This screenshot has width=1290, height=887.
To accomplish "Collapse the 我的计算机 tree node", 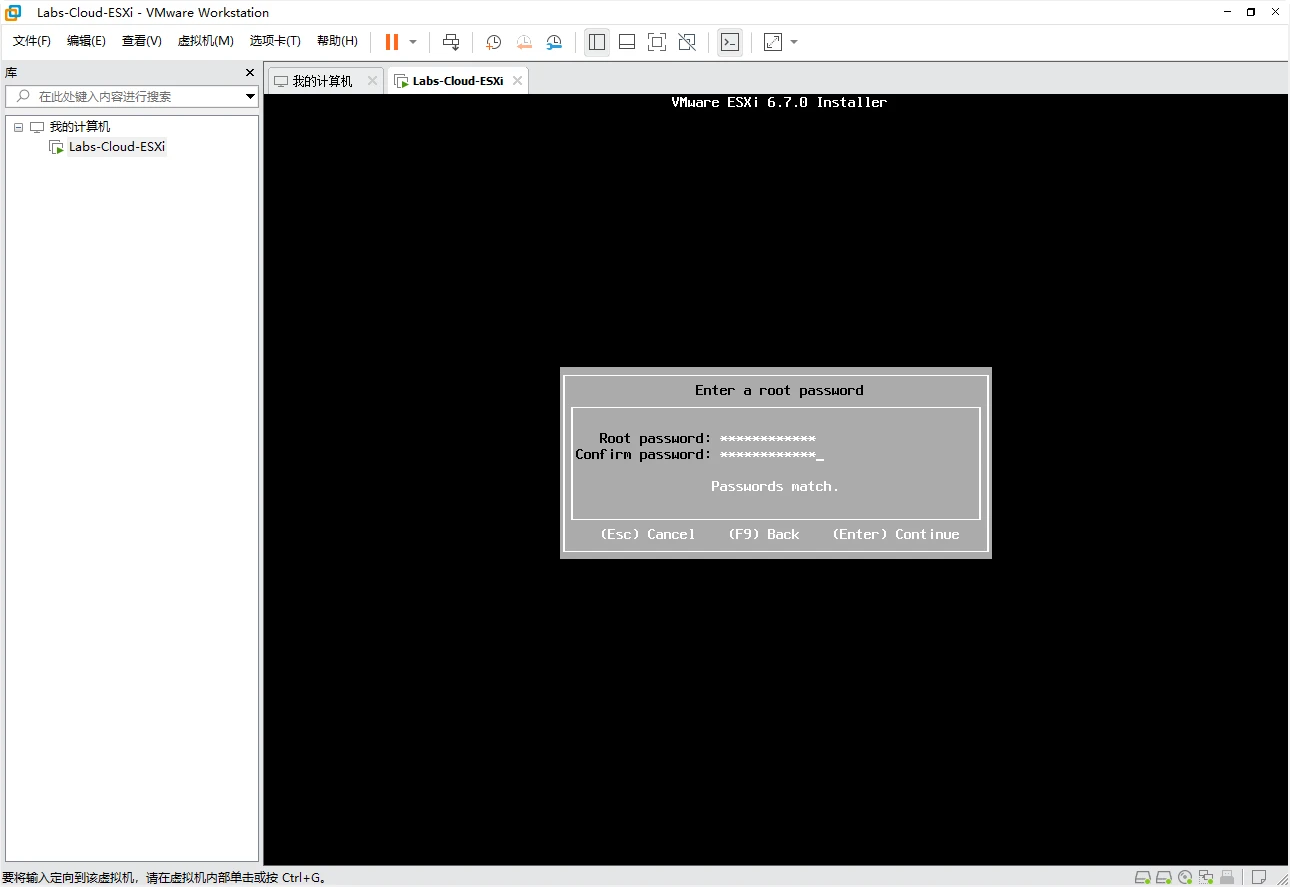I will [19, 128].
